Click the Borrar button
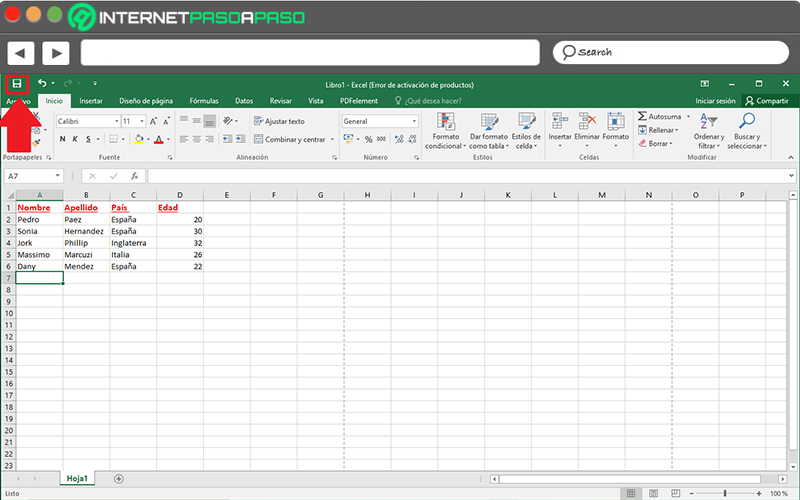The width and height of the screenshot is (800, 500). click(x=656, y=144)
